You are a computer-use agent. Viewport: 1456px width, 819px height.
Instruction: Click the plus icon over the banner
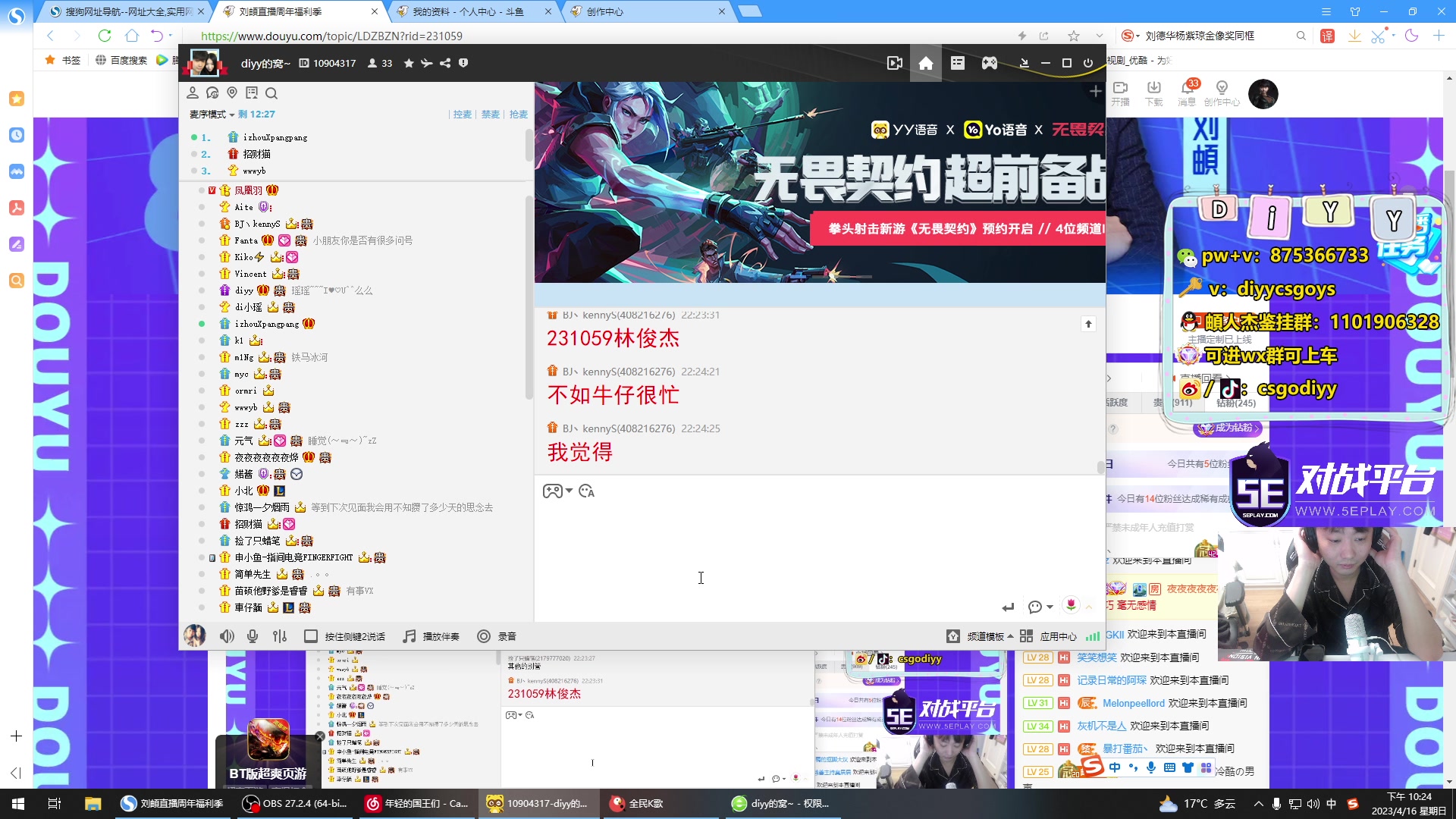(x=1095, y=91)
